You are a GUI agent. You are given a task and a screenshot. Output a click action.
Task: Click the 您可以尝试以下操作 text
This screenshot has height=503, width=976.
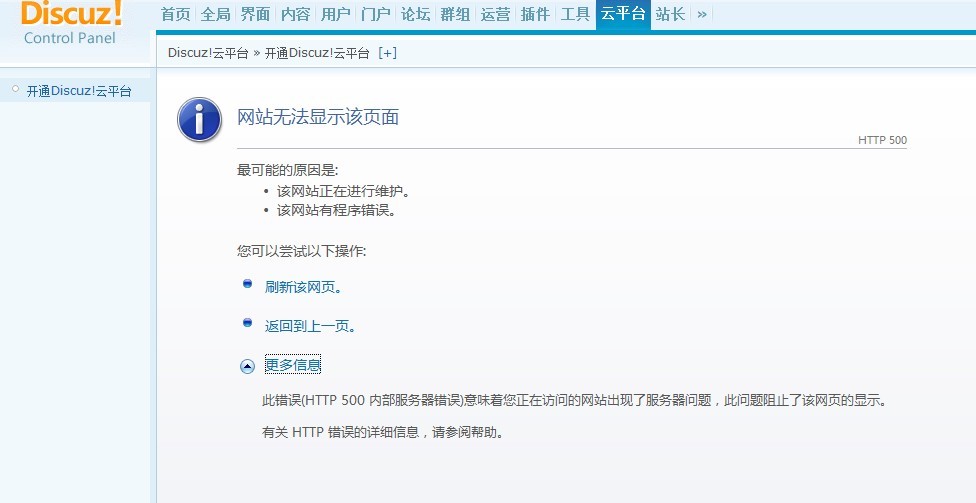(301, 251)
